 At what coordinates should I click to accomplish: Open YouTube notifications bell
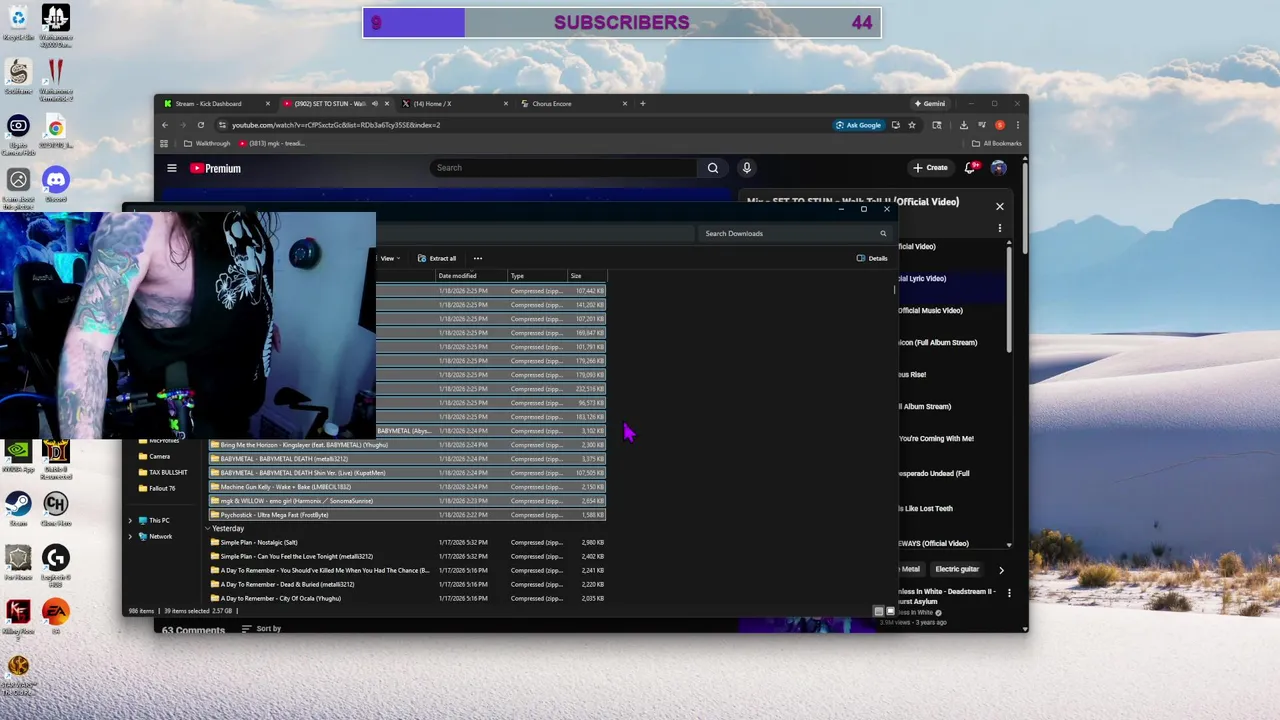[969, 168]
